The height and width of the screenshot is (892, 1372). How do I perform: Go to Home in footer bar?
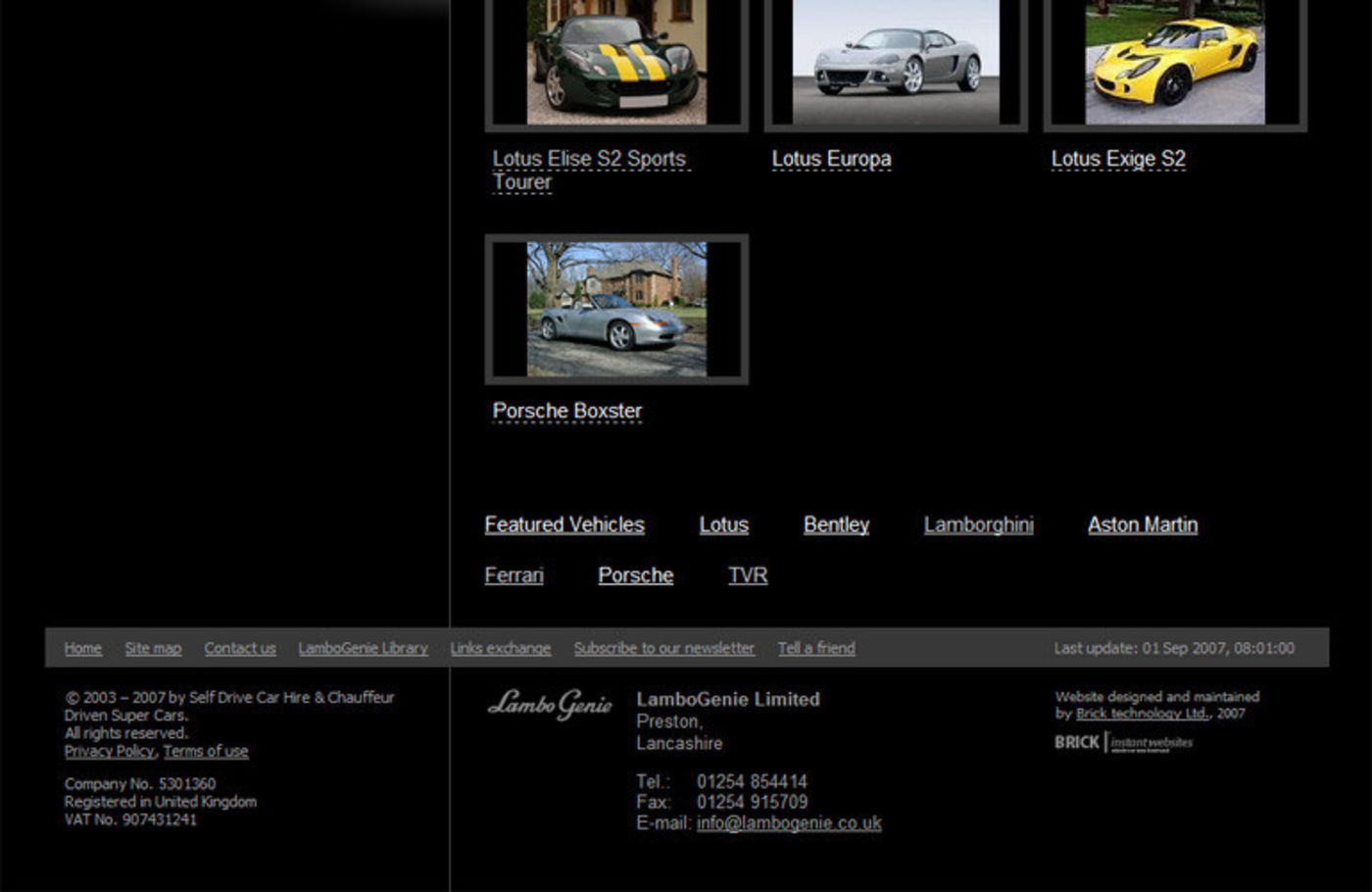(x=83, y=648)
